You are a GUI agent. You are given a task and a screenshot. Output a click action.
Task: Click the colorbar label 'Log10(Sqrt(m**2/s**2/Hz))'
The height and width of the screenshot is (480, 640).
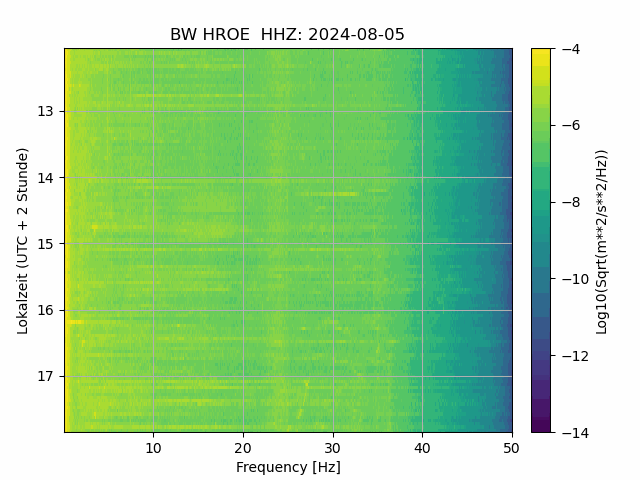[601, 242]
